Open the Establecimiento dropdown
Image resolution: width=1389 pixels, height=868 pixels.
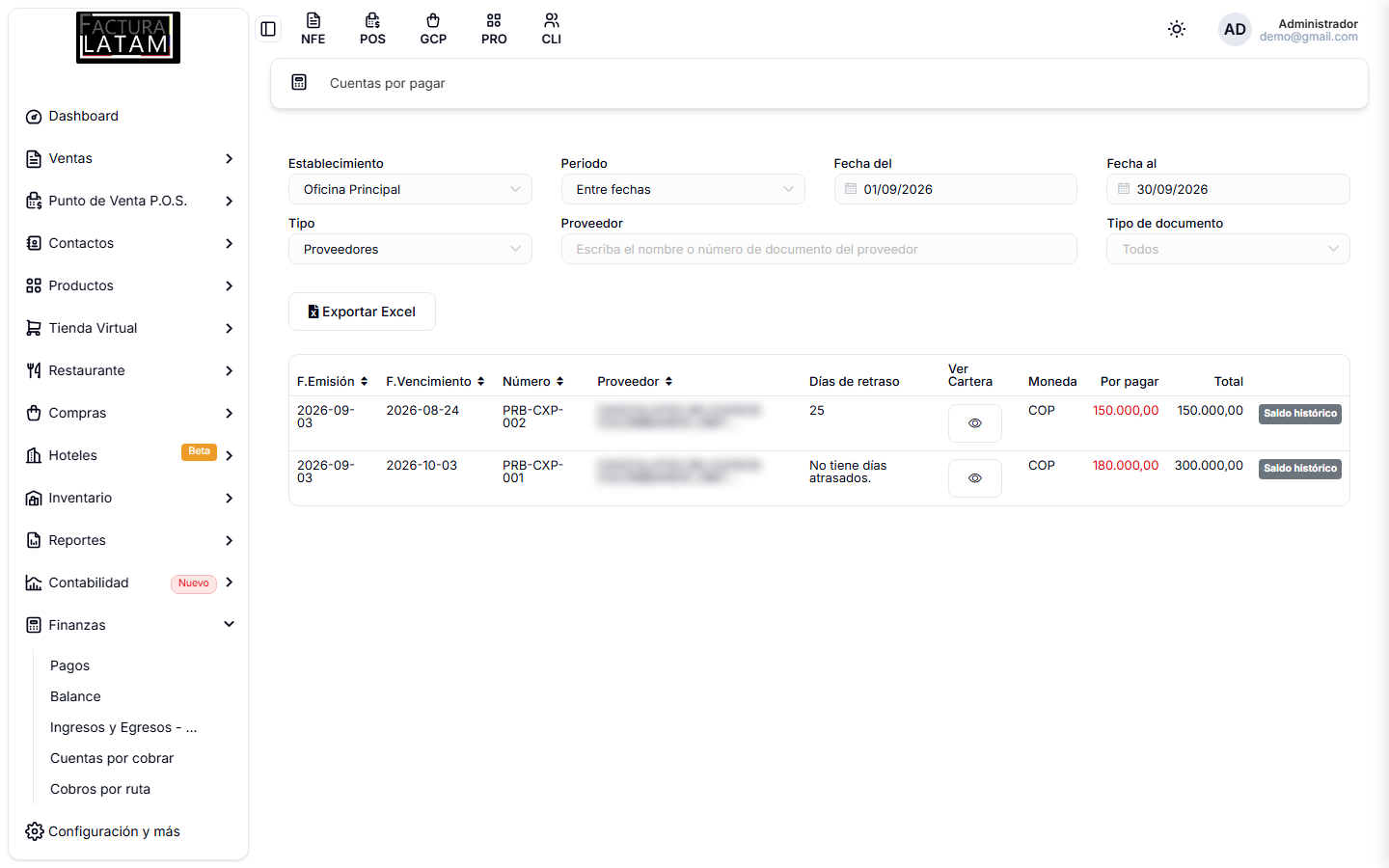click(410, 189)
